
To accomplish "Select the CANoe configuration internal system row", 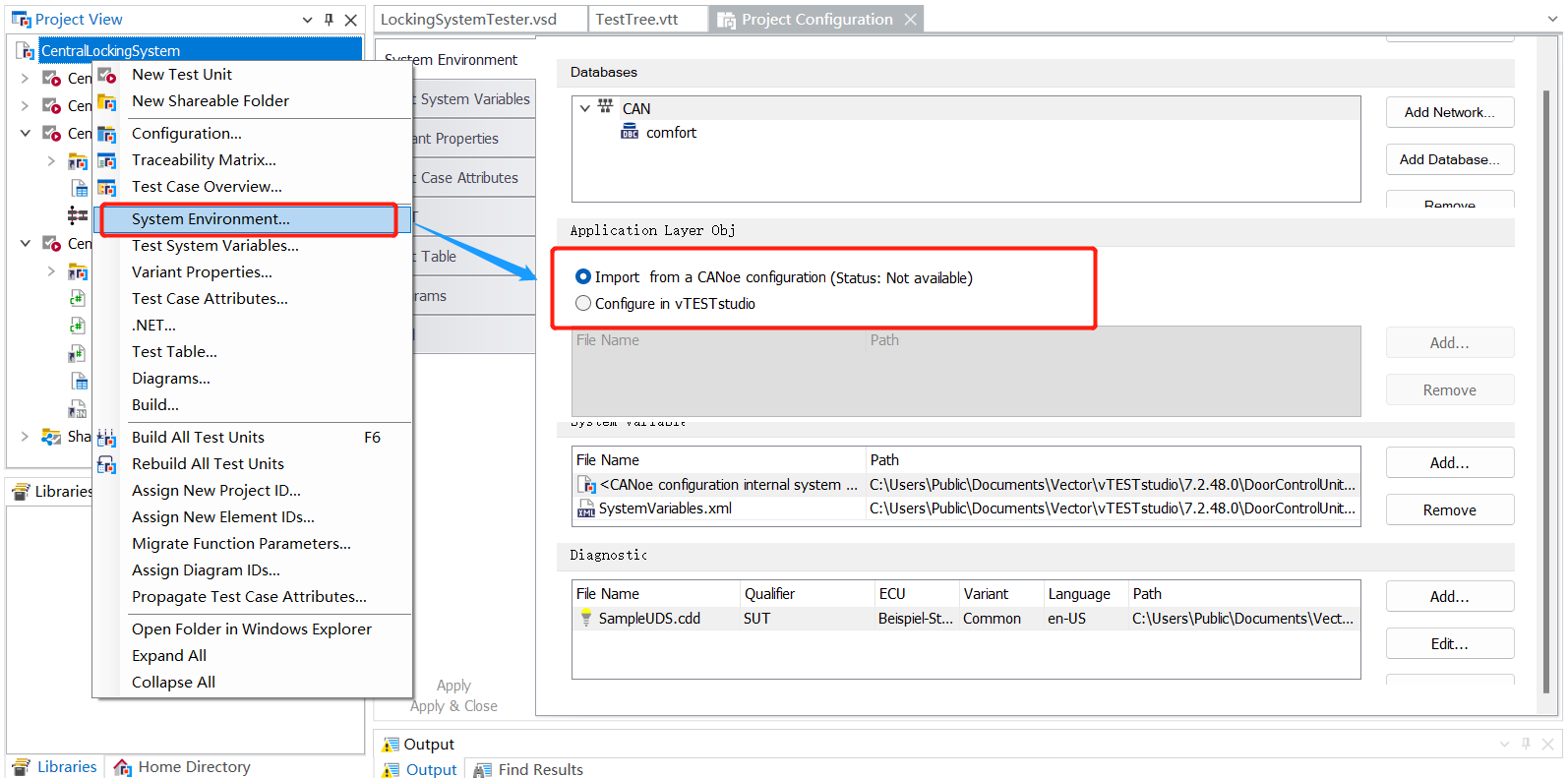I will pyautogui.click(x=967, y=485).
